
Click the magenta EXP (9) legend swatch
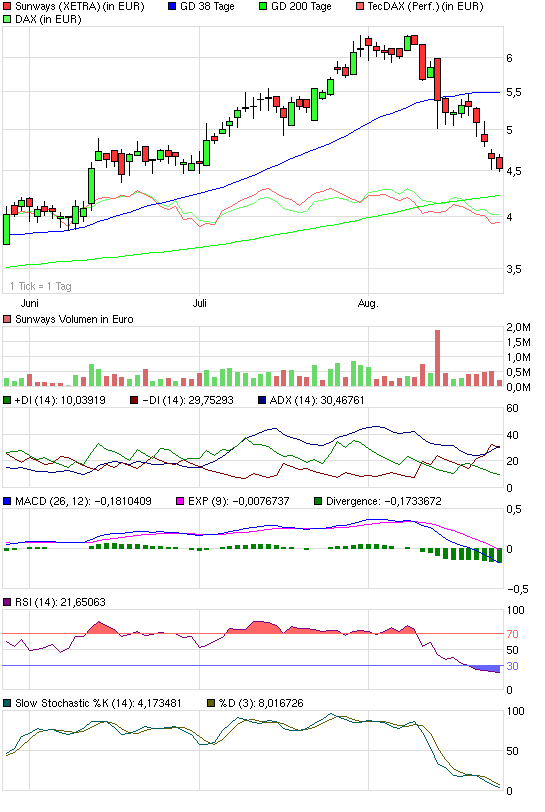click(x=180, y=501)
